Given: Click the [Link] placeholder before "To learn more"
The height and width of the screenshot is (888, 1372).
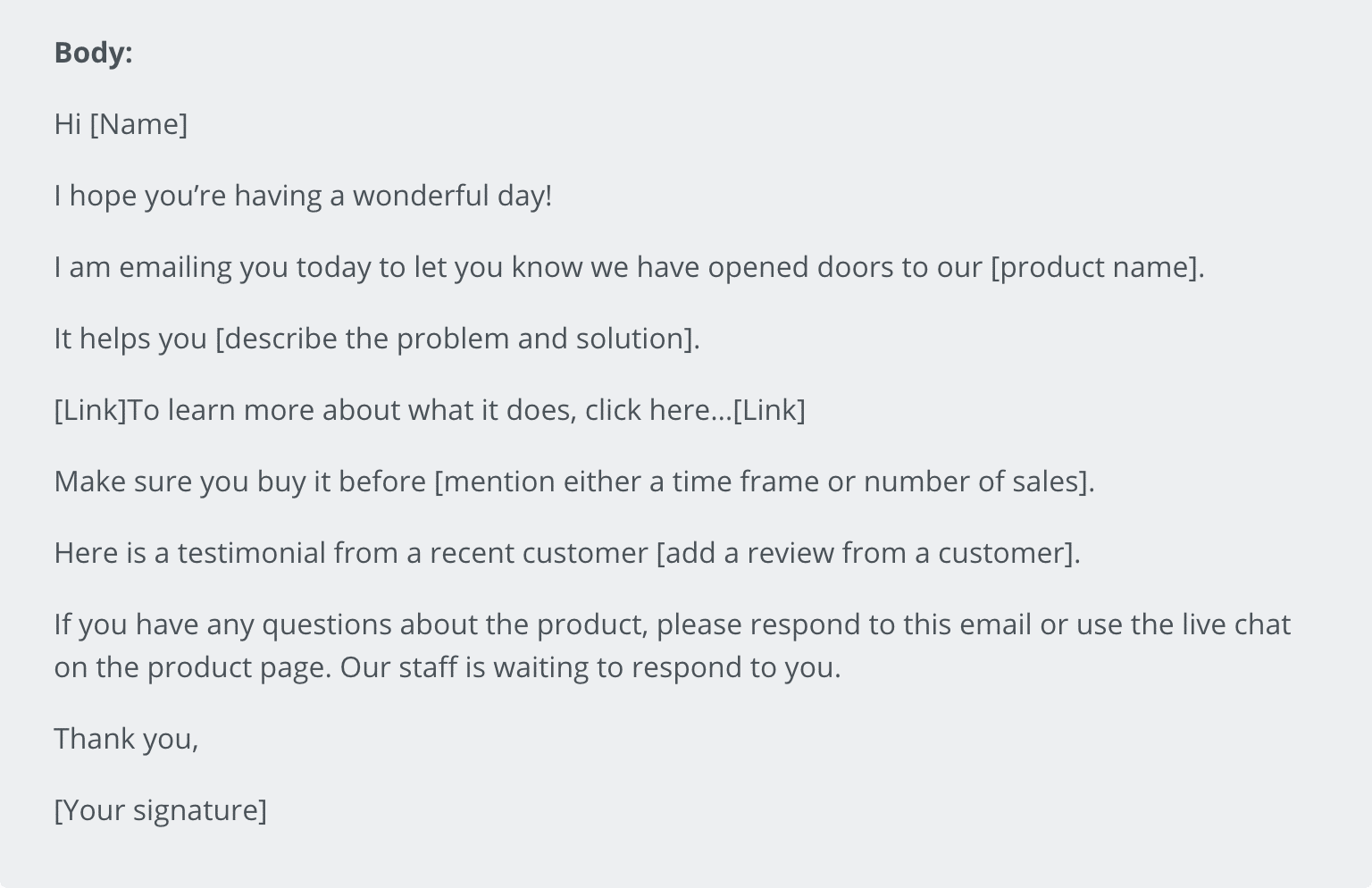Looking at the screenshot, I should pos(90,410).
